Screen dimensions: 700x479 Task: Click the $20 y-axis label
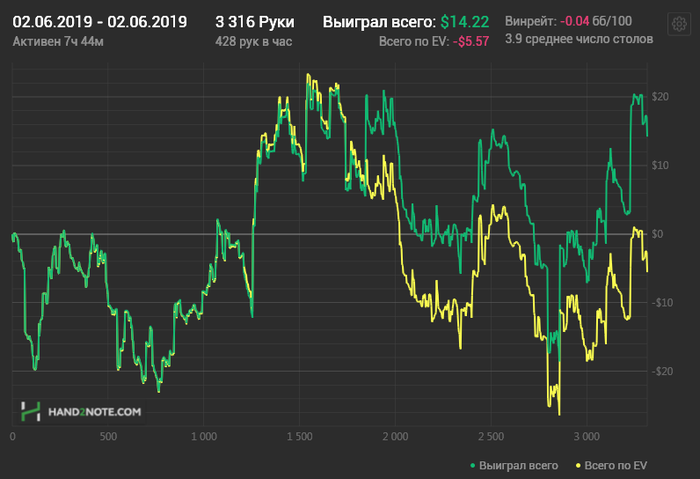tap(659, 97)
